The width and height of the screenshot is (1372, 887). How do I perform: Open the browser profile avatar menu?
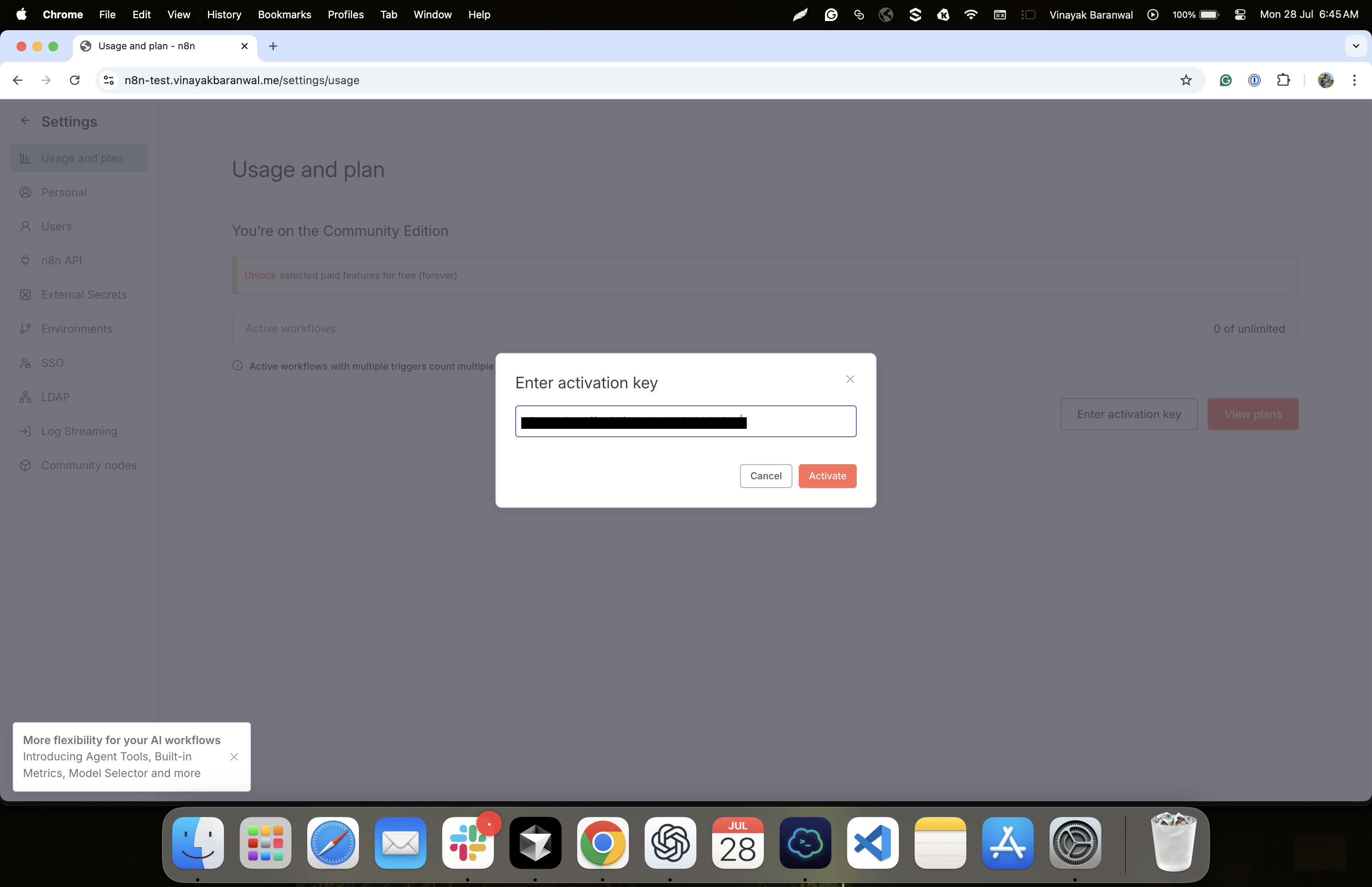tap(1326, 80)
